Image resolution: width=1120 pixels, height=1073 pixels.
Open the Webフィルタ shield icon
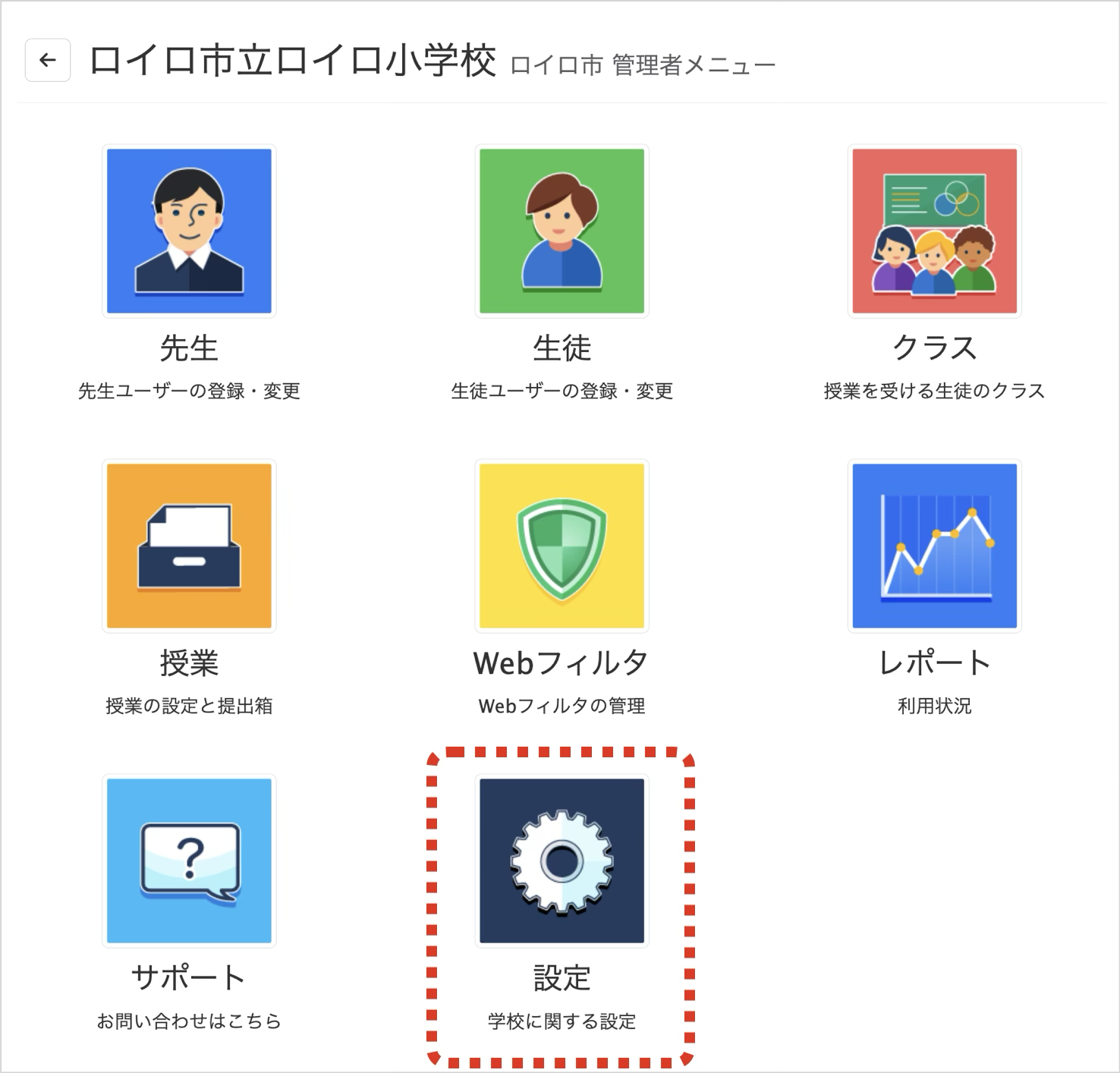(562, 546)
